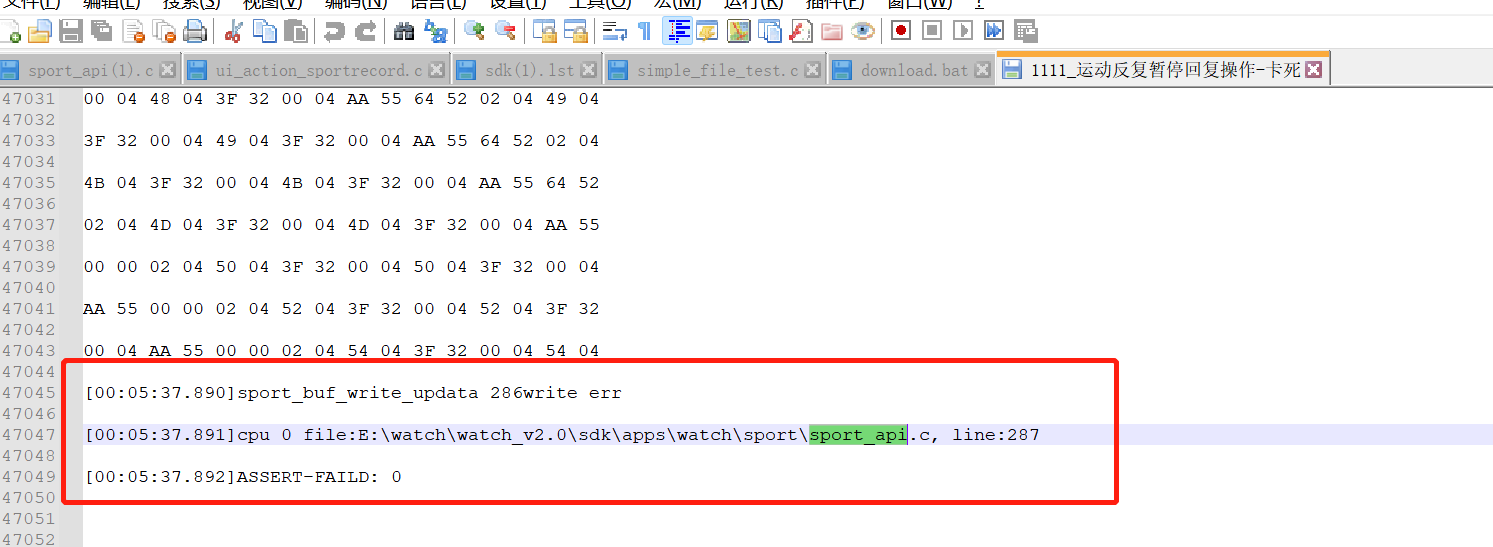1493x547 pixels.
Task: Click hex line starting '4B 04 3F 32'
Action: click(x=342, y=183)
